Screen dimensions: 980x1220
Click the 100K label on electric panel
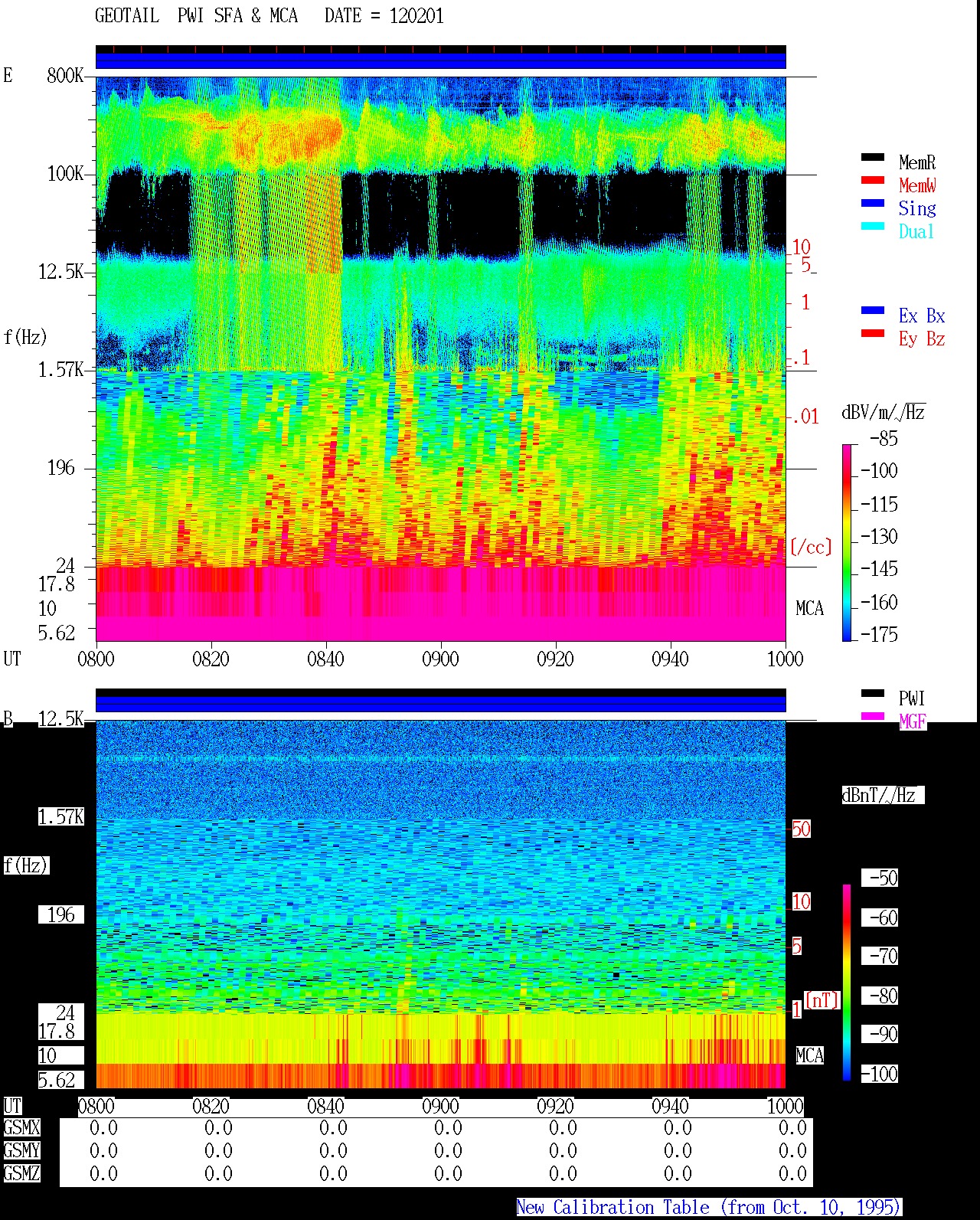coord(65,174)
